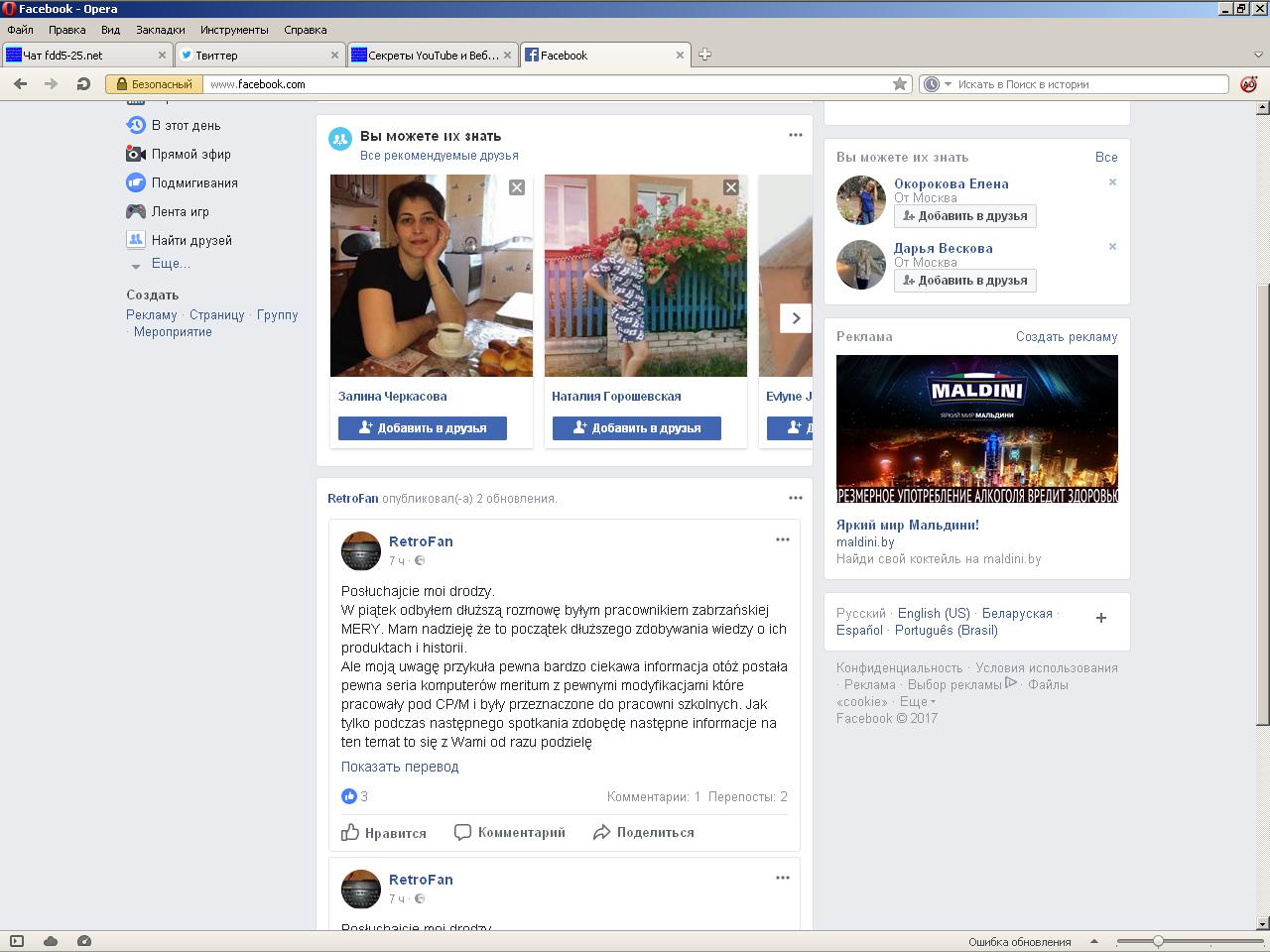This screenshot has width=1270, height=952.
Task: Like the first RetroFan post
Action: (x=384, y=833)
